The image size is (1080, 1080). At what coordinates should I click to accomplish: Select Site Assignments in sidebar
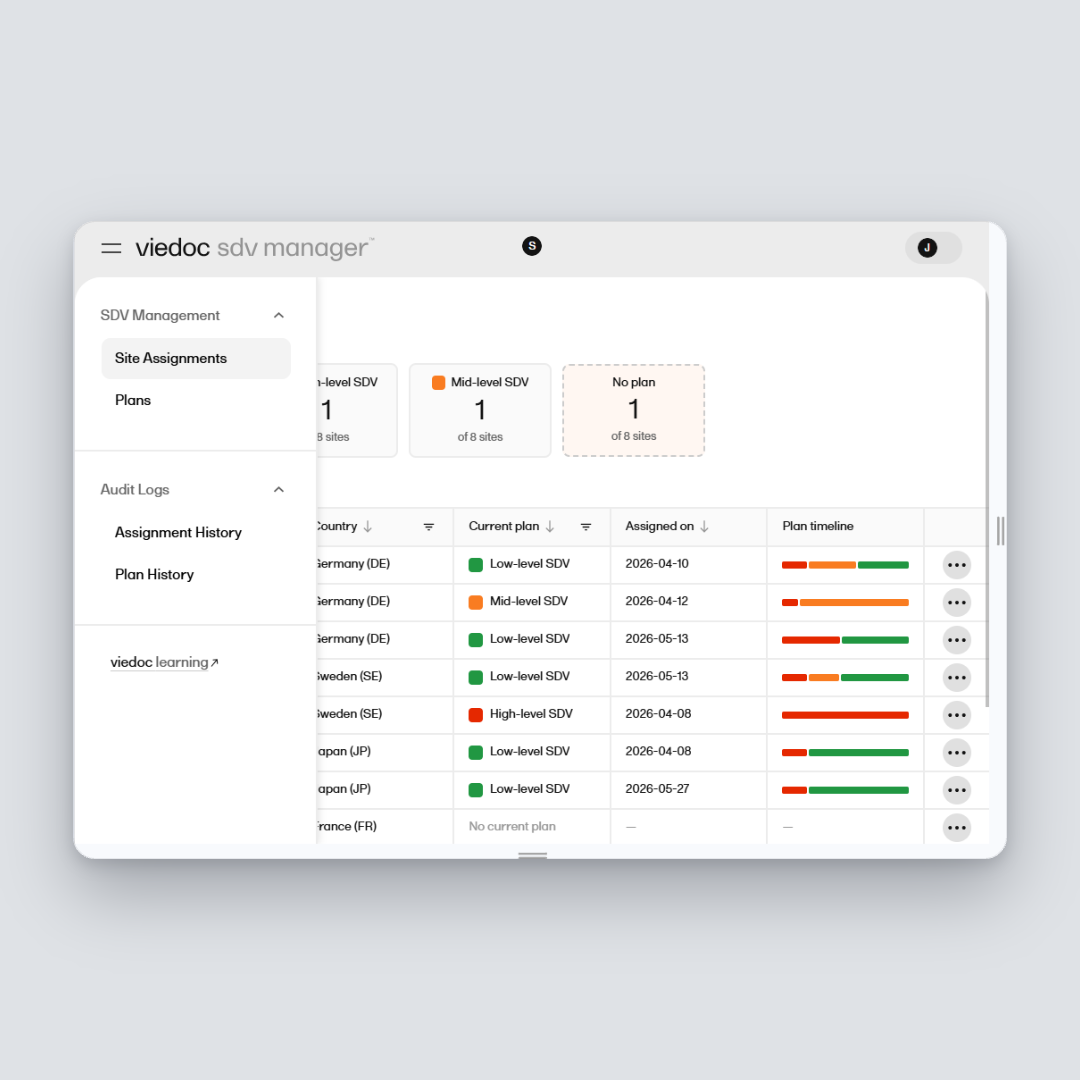point(196,358)
